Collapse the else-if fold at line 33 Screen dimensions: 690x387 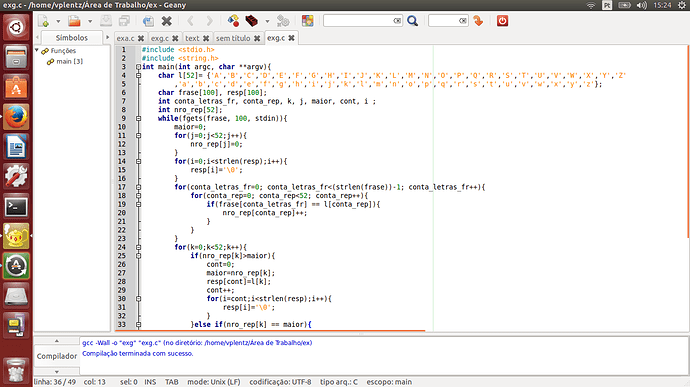click(x=138, y=324)
